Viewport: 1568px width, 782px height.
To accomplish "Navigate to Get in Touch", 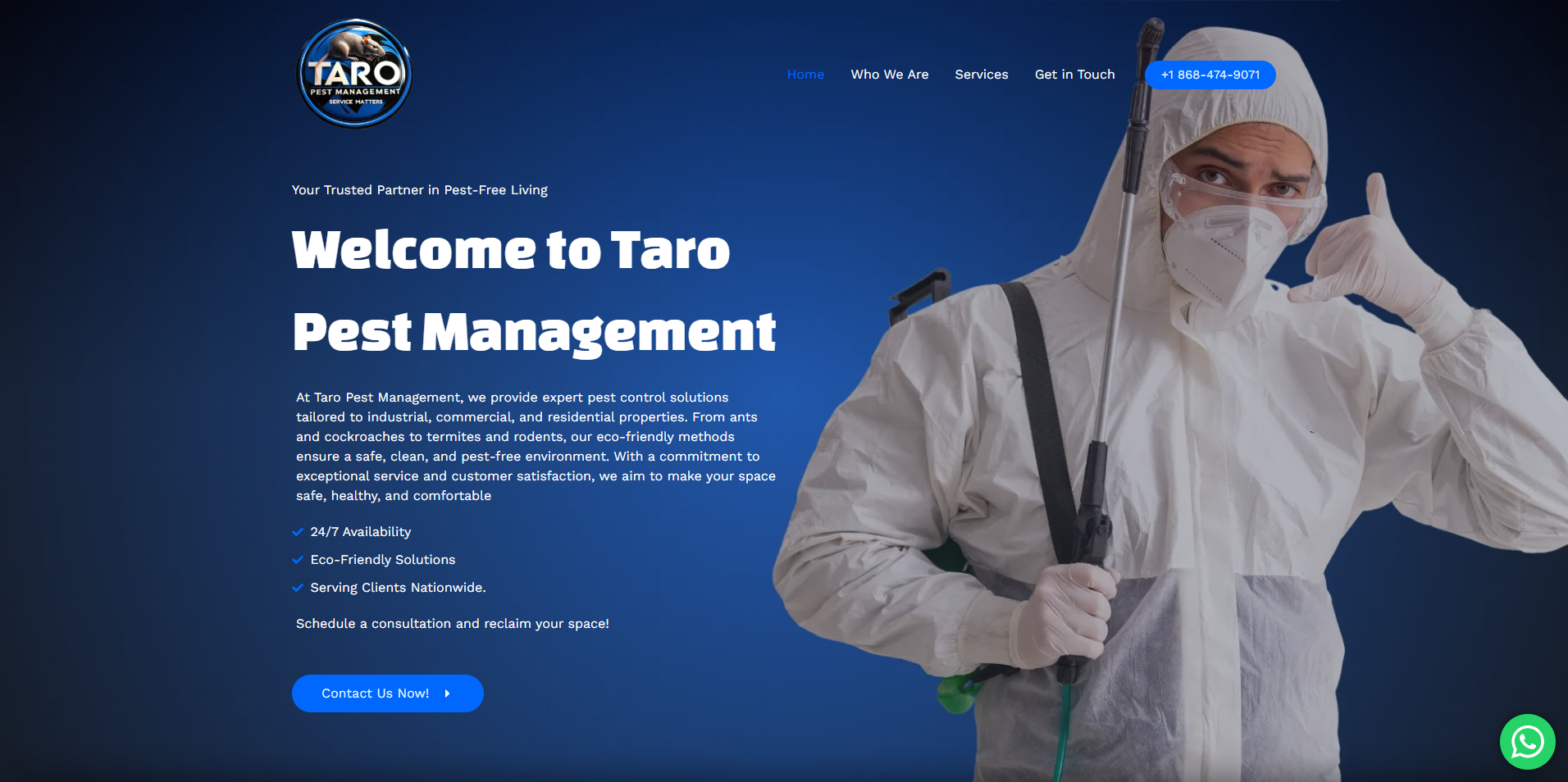I will pos(1074,75).
